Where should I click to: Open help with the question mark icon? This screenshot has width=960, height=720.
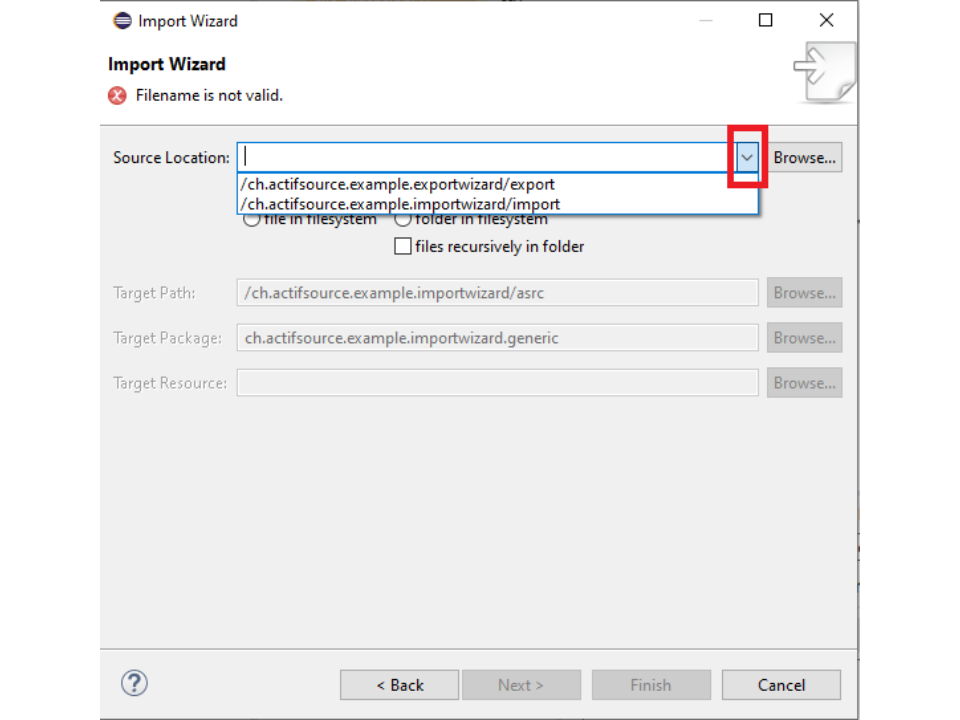point(134,683)
